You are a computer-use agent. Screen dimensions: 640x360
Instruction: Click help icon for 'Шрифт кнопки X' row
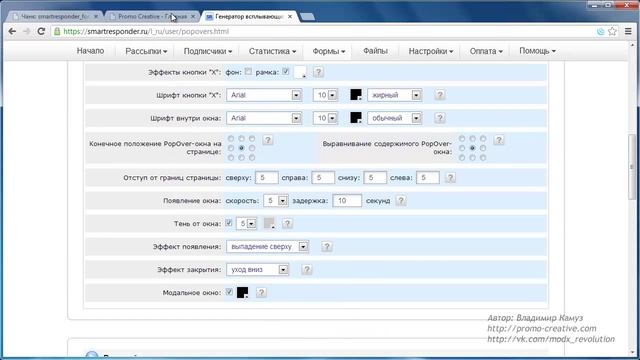click(x=440, y=95)
